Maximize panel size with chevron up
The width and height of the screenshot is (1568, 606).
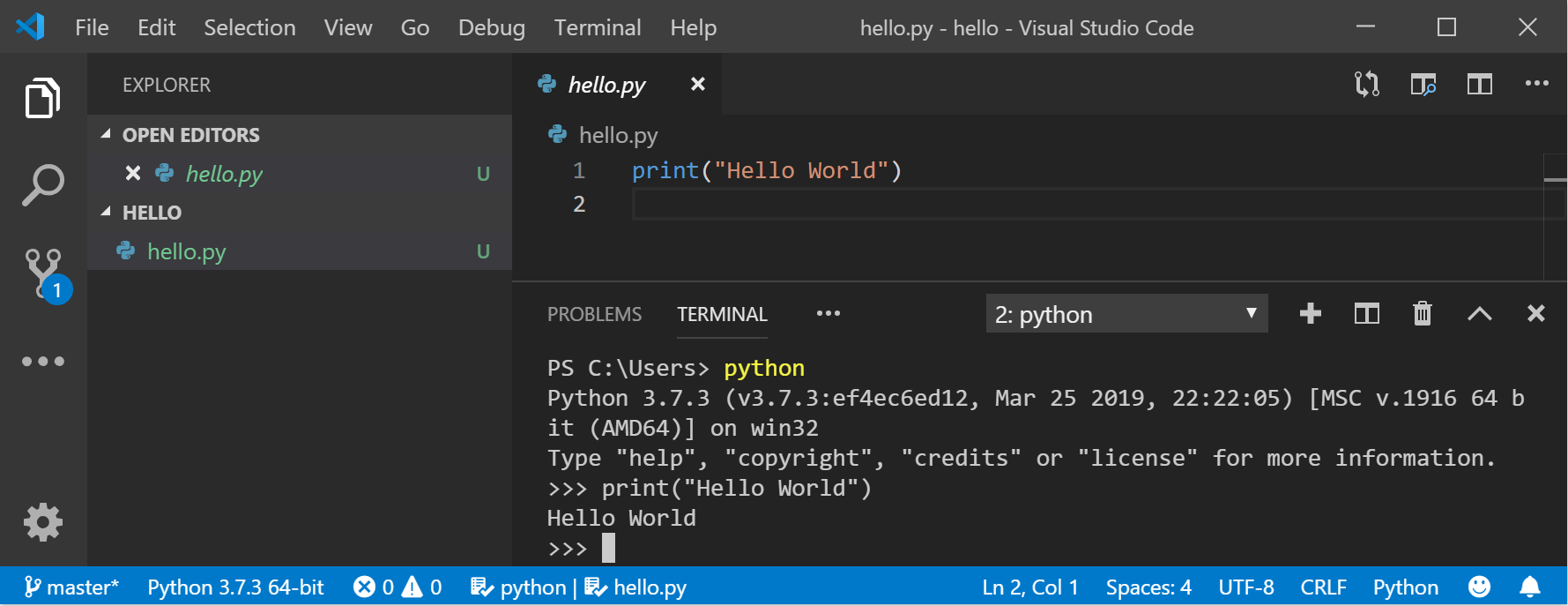[1480, 313]
